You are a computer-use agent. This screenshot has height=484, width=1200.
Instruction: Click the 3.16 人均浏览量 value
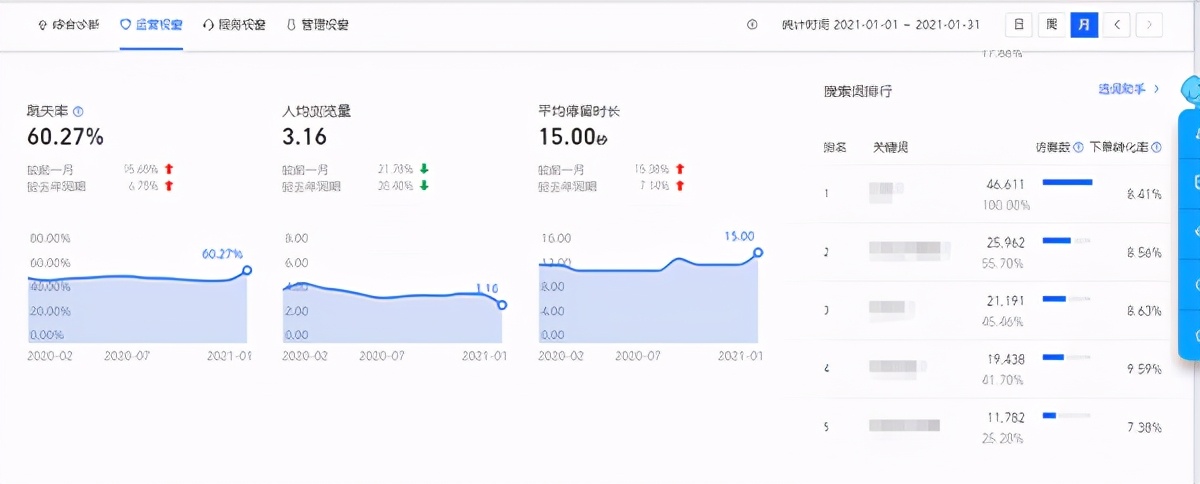click(305, 137)
